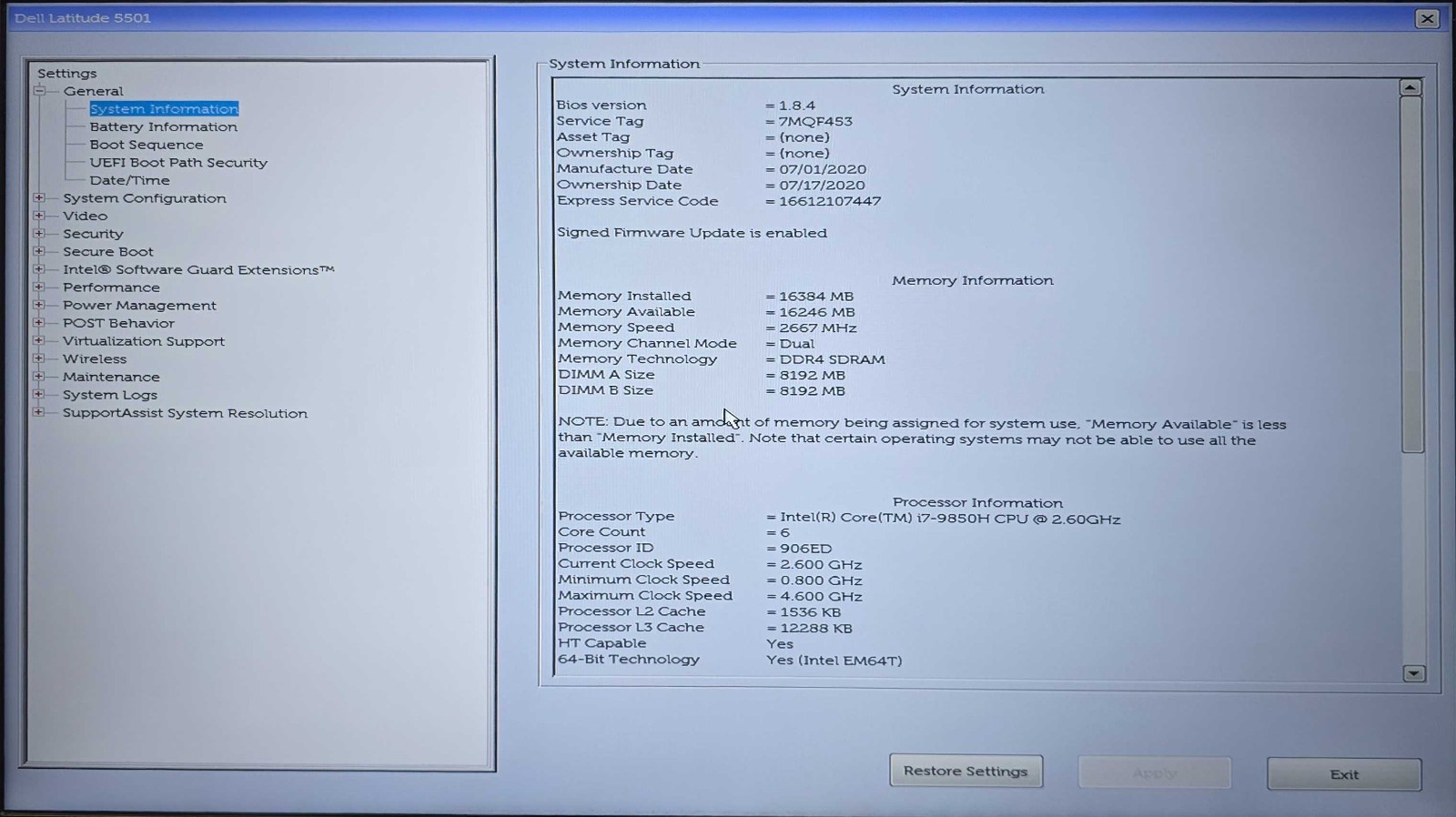This screenshot has width=1456, height=817.
Task: Select Performance category label
Action: (x=111, y=287)
